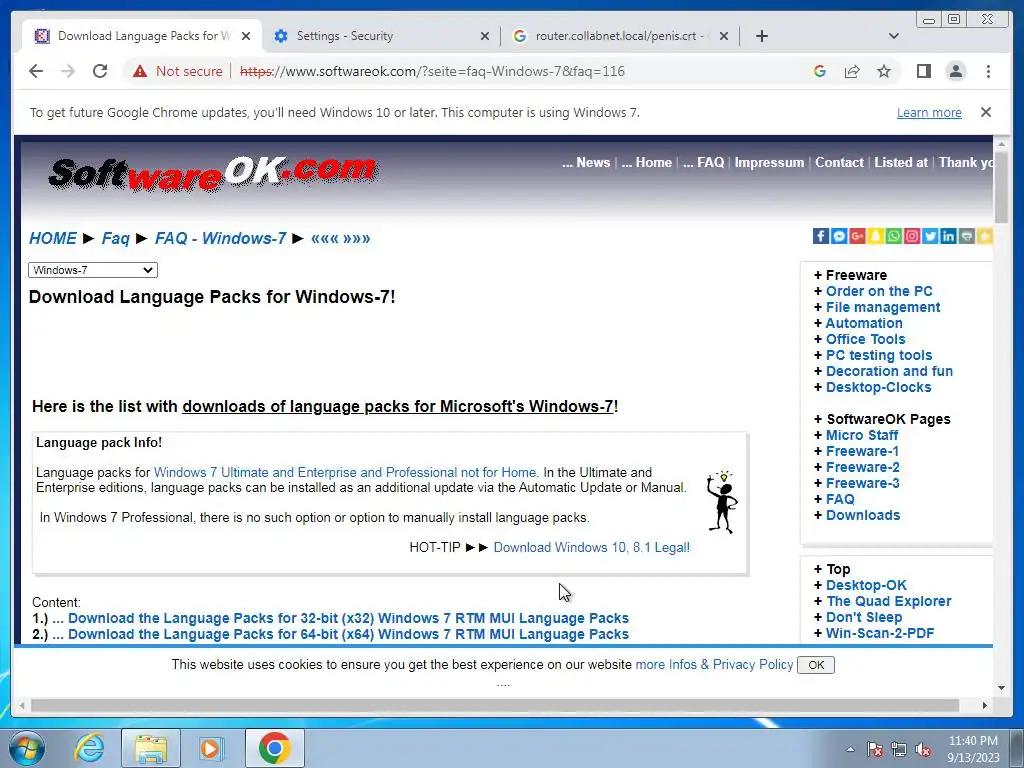Share page on Facebook icon
Viewport: 1024px width, 768px height.
pos(821,236)
